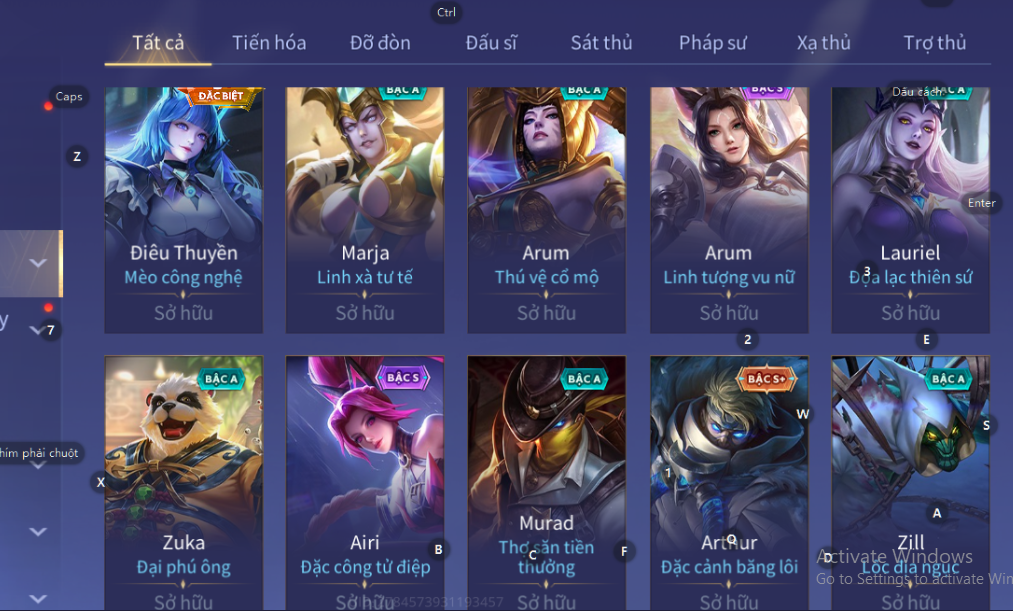
Task: Click the Caps key overlay icon
Action: [68, 97]
